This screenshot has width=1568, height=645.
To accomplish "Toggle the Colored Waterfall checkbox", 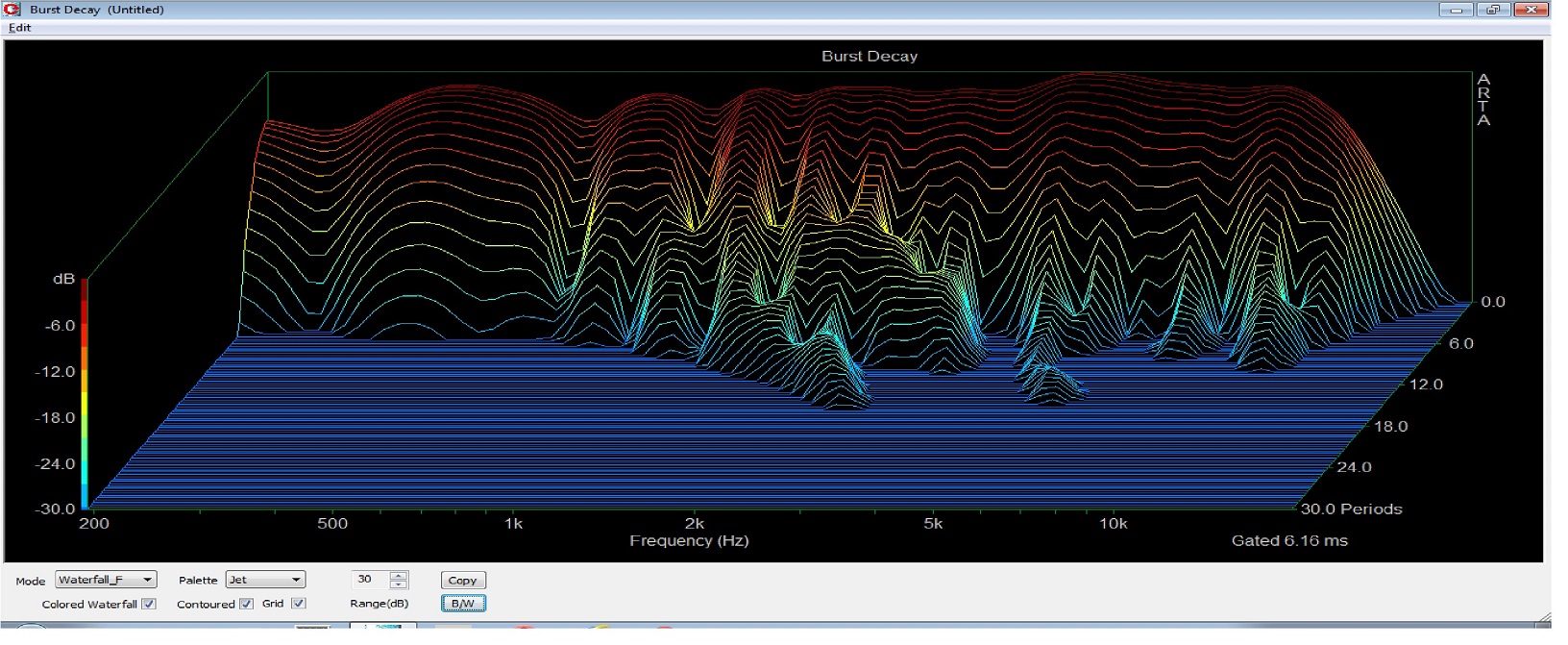I will click(x=148, y=604).
